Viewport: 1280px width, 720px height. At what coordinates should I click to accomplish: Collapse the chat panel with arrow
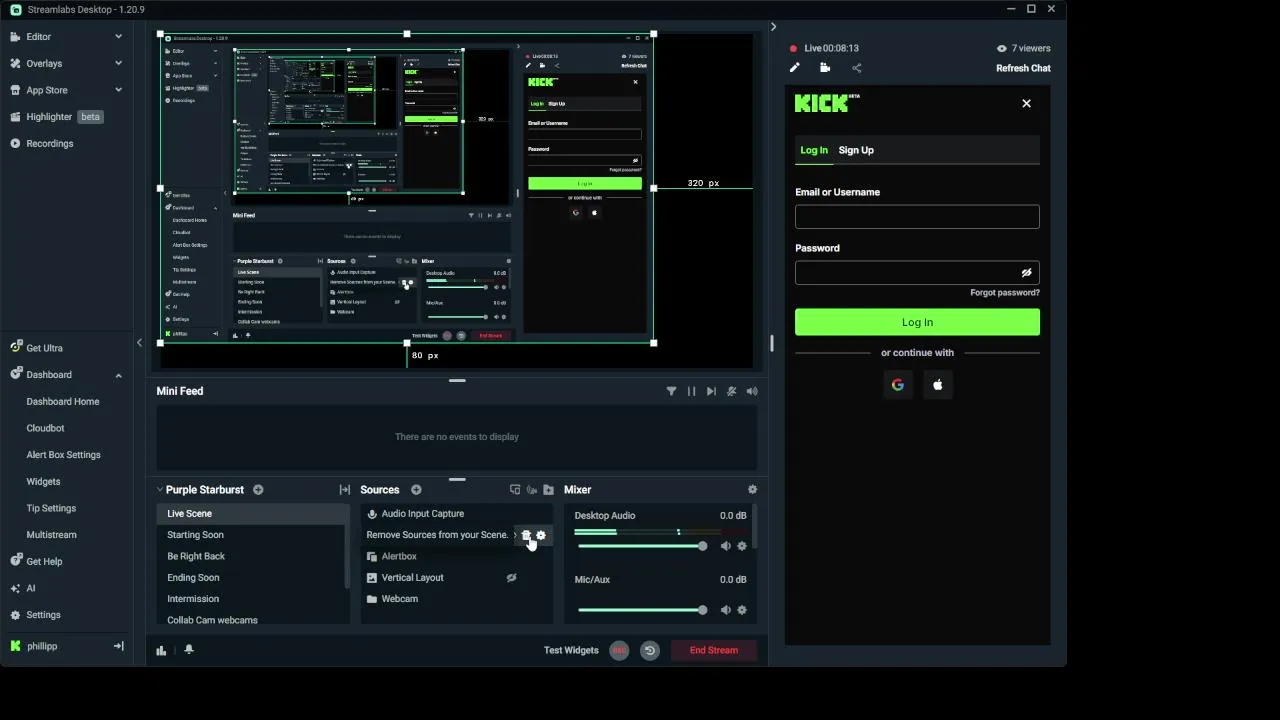tap(773, 27)
